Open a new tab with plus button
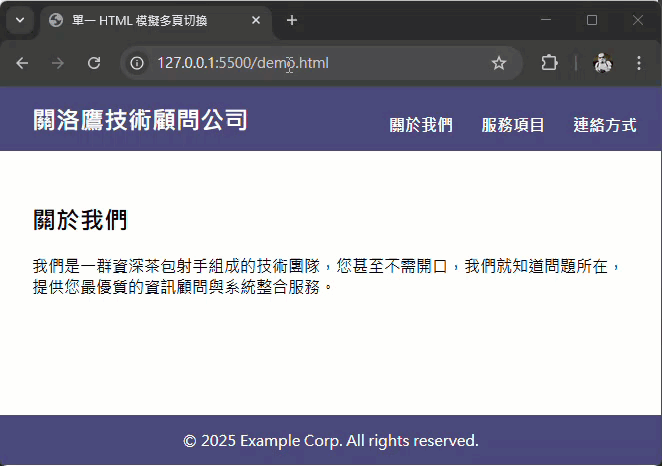The height and width of the screenshot is (466, 662). [292, 20]
